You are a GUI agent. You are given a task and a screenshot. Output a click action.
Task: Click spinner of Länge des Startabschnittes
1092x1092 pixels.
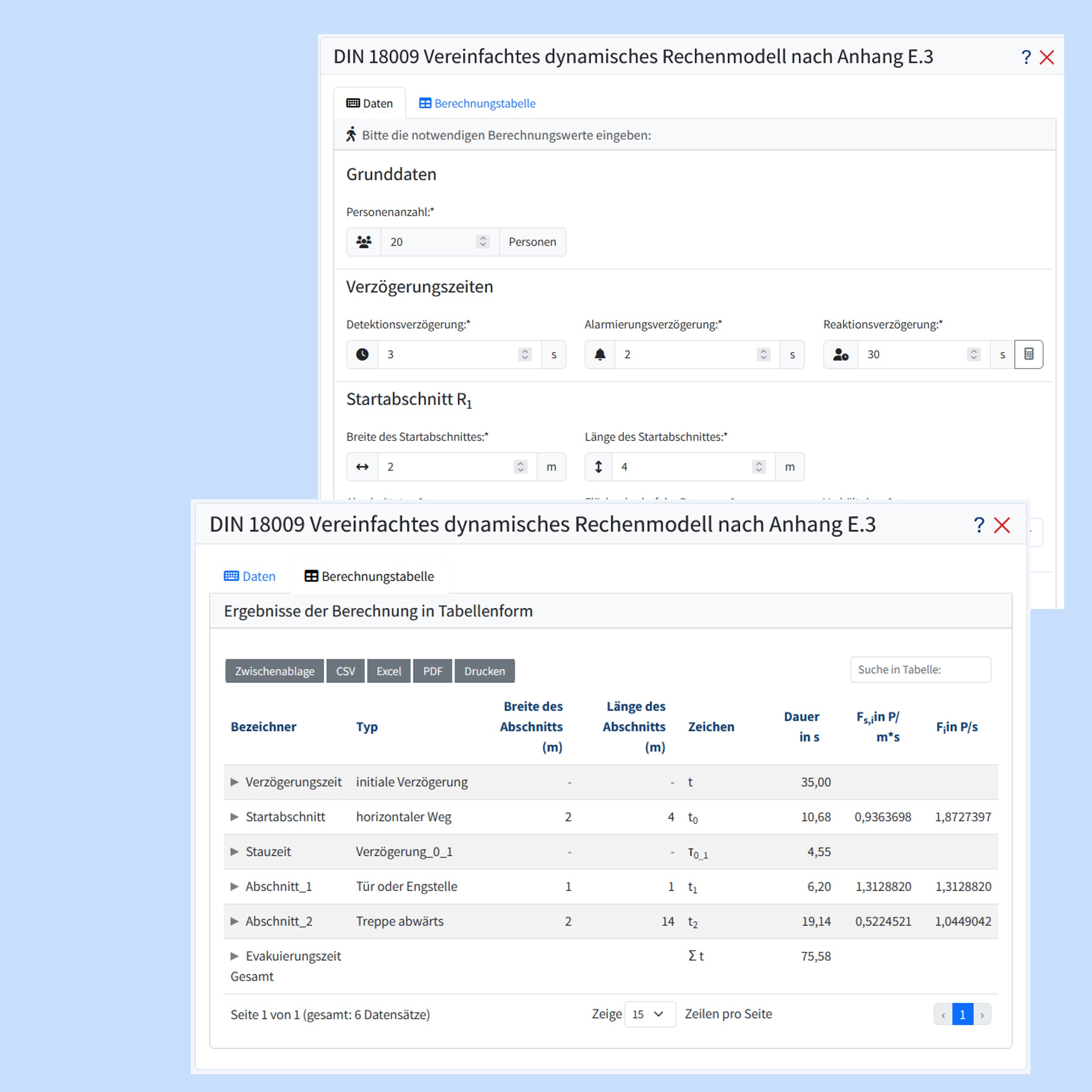coord(759,467)
